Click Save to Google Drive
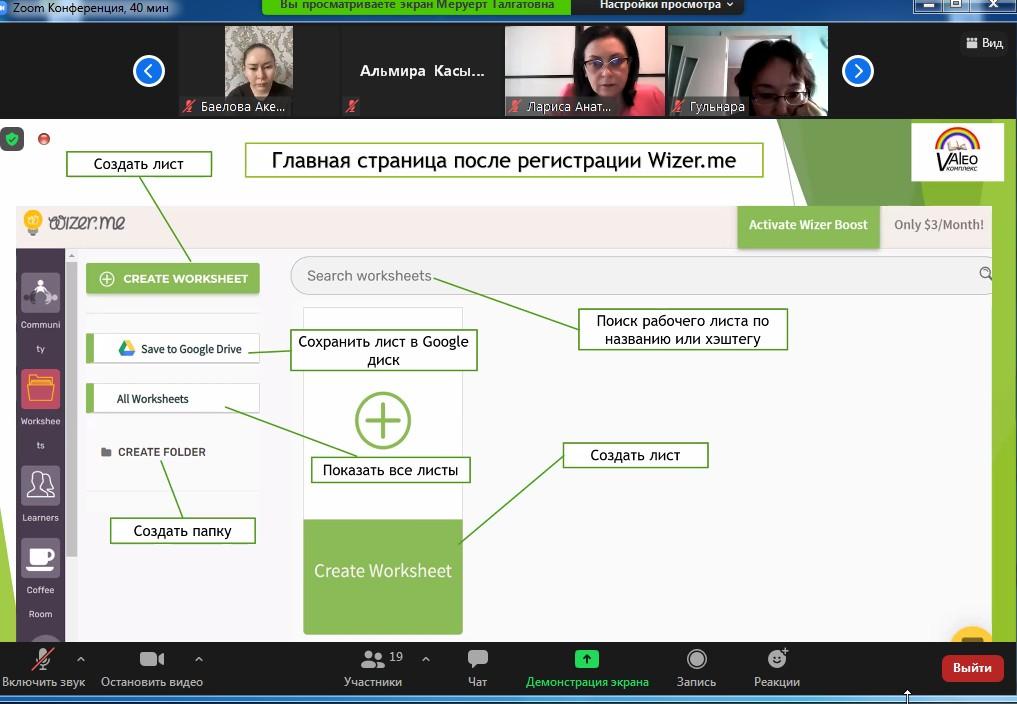Image resolution: width=1017 pixels, height=704 pixels. pos(173,348)
